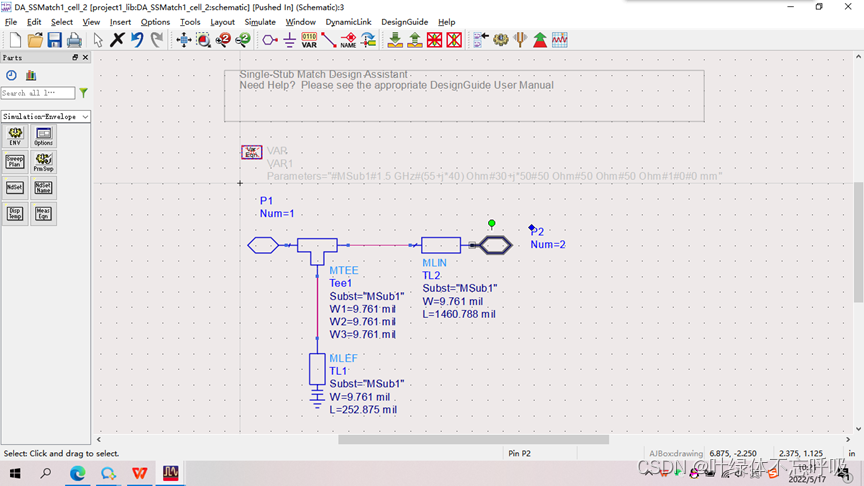The width and height of the screenshot is (864, 486).
Task: Click the Simulate gear icon
Action: 501,40
